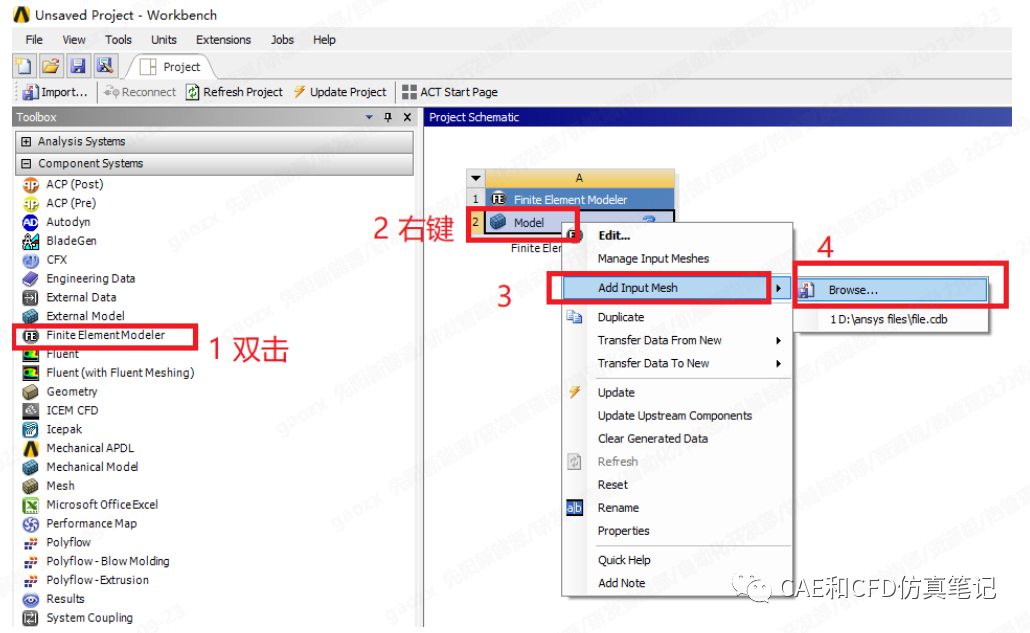The height and width of the screenshot is (633, 1030).
Task: Select the ACP (Pre) component icon
Action: click(30, 204)
